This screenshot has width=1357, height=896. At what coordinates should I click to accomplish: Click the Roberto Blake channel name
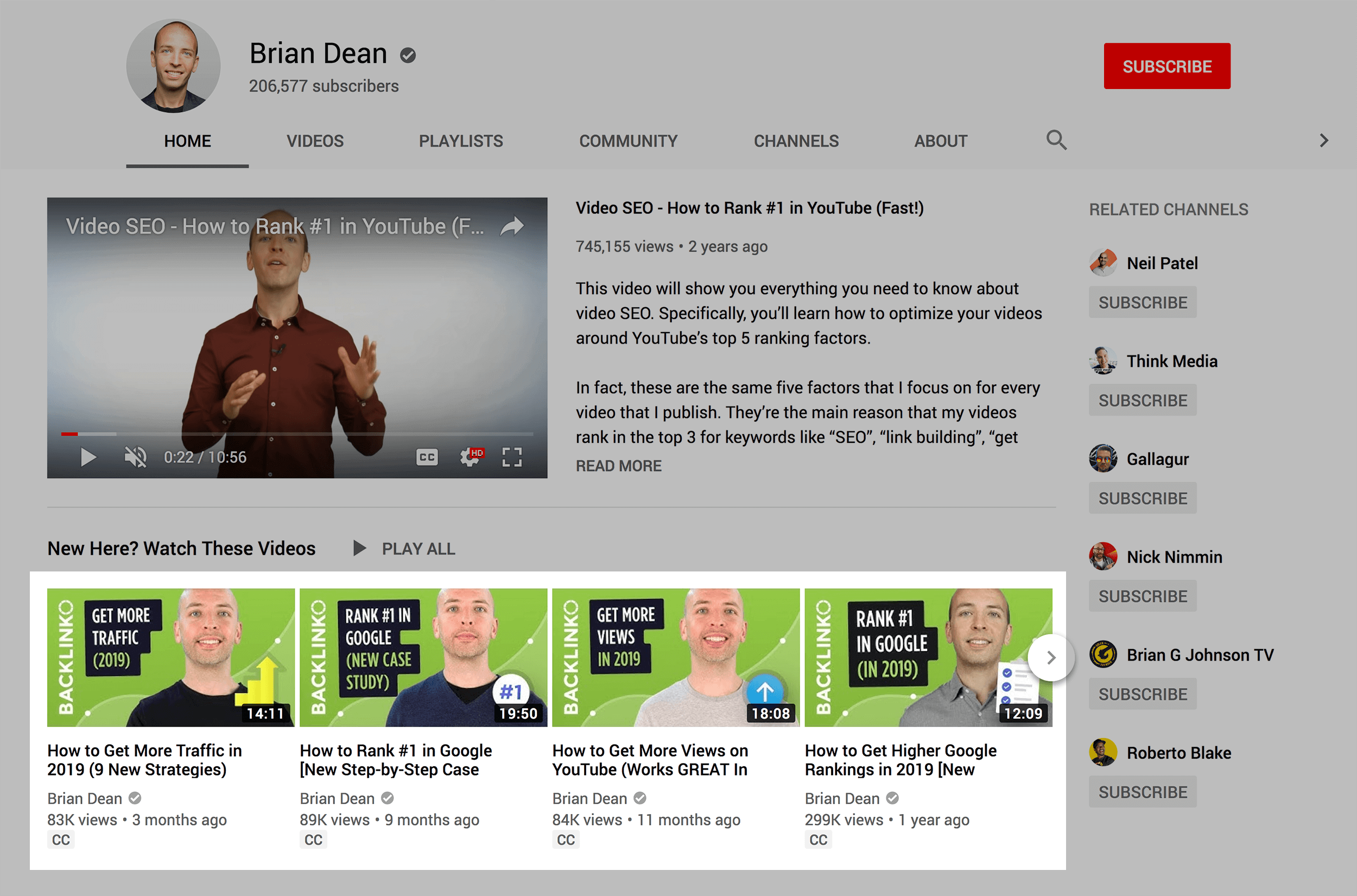tap(1179, 753)
